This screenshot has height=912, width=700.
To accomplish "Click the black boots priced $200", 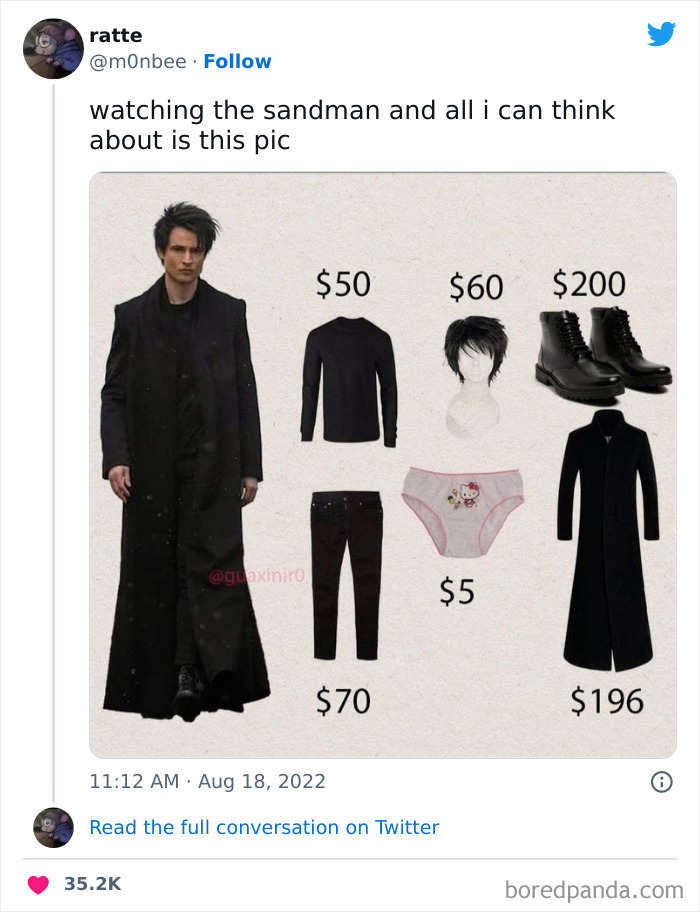I will (603, 354).
